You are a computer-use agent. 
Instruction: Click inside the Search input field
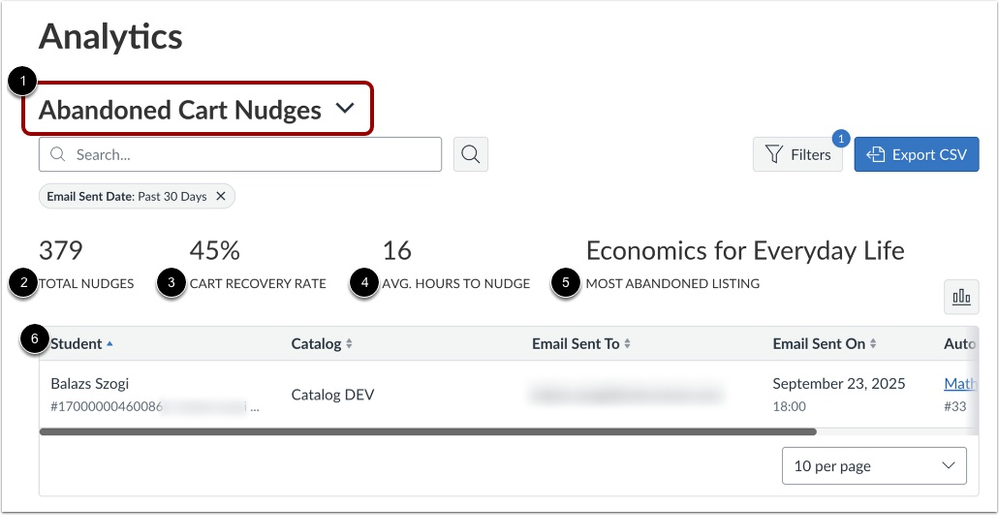coord(250,155)
